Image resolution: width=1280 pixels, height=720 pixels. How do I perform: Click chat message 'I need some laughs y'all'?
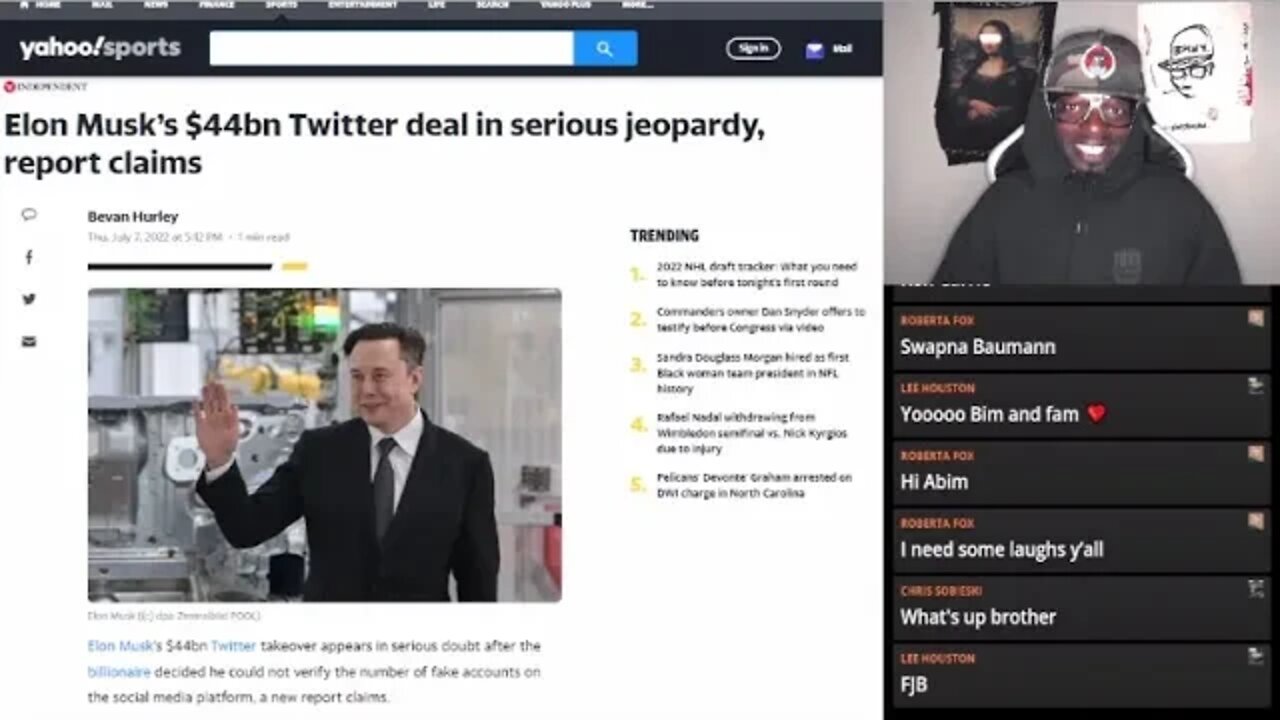click(x=1002, y=549)
